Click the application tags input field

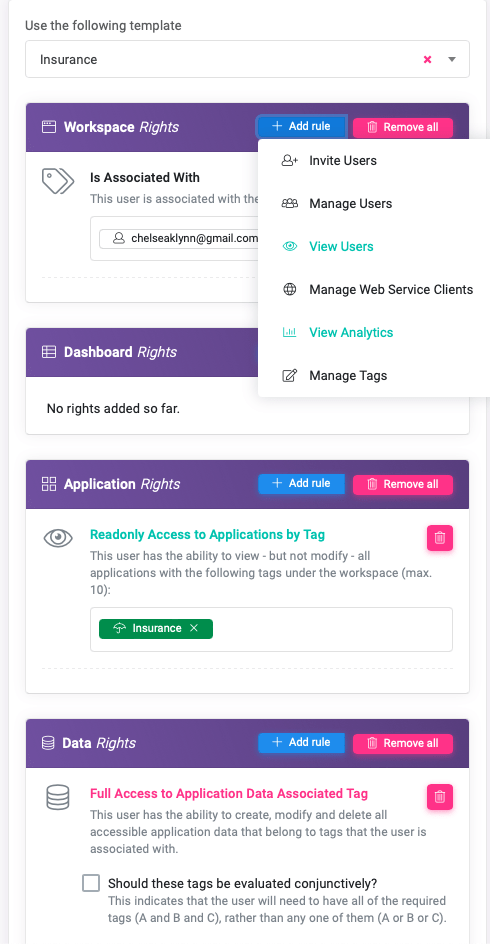pyautogui.click(x=271, y=629)
